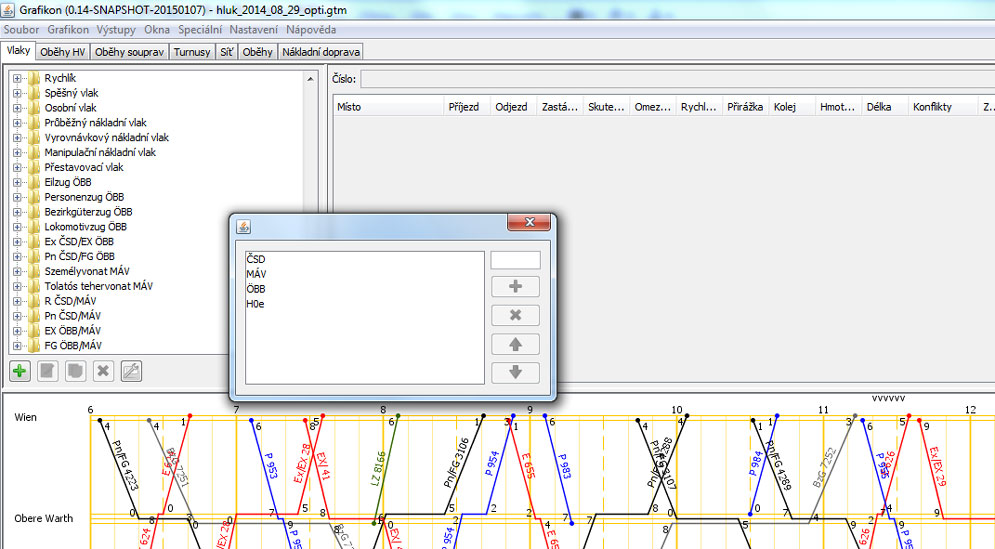Image resolution: width=995 pixels, height=549 pixels.
Task: Click the green plus add-train icon
Action: tap(20, 371)
